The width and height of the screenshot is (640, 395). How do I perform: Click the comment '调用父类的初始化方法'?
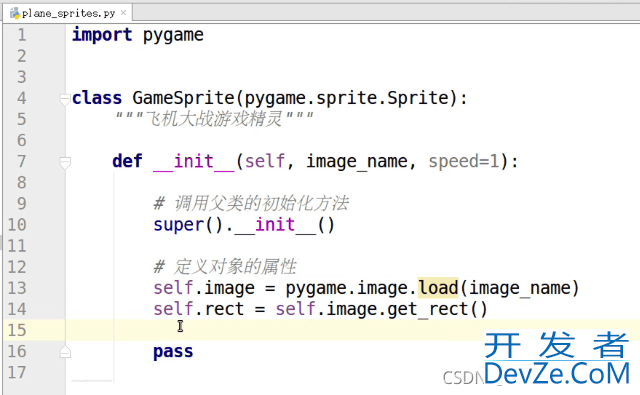(261, 204)
